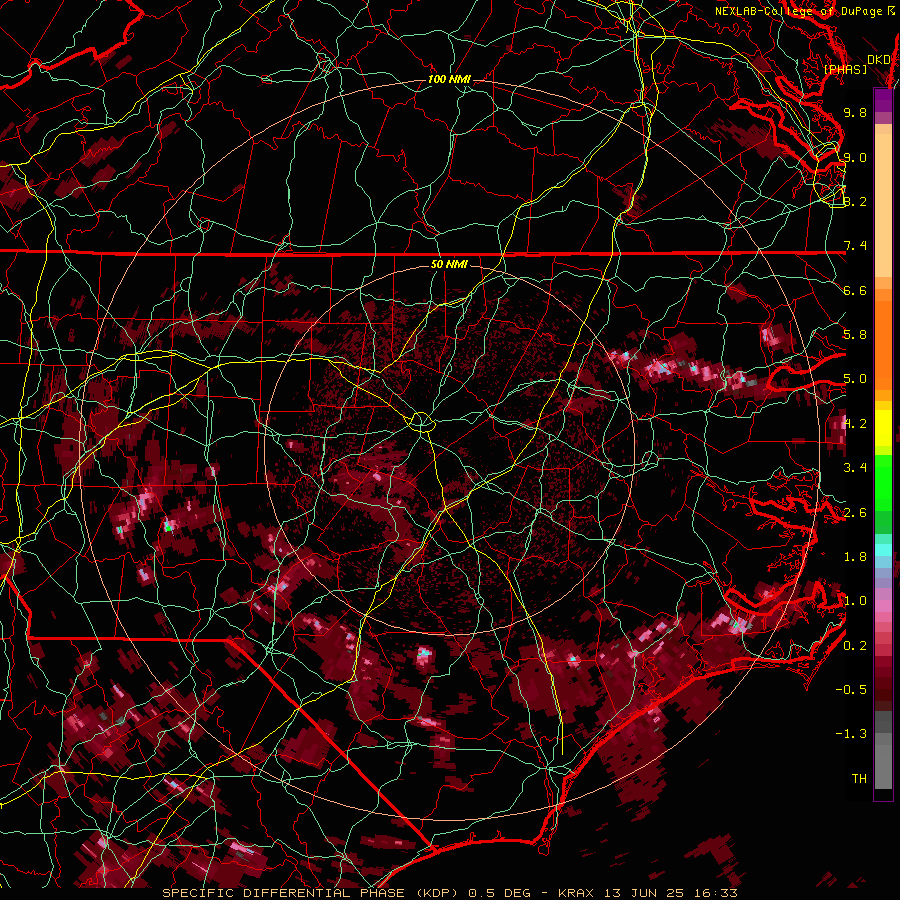Click the 9.0 value on the color scale
Image resolution: width=900 pixels, height=900 pixels.
point(855,157)
